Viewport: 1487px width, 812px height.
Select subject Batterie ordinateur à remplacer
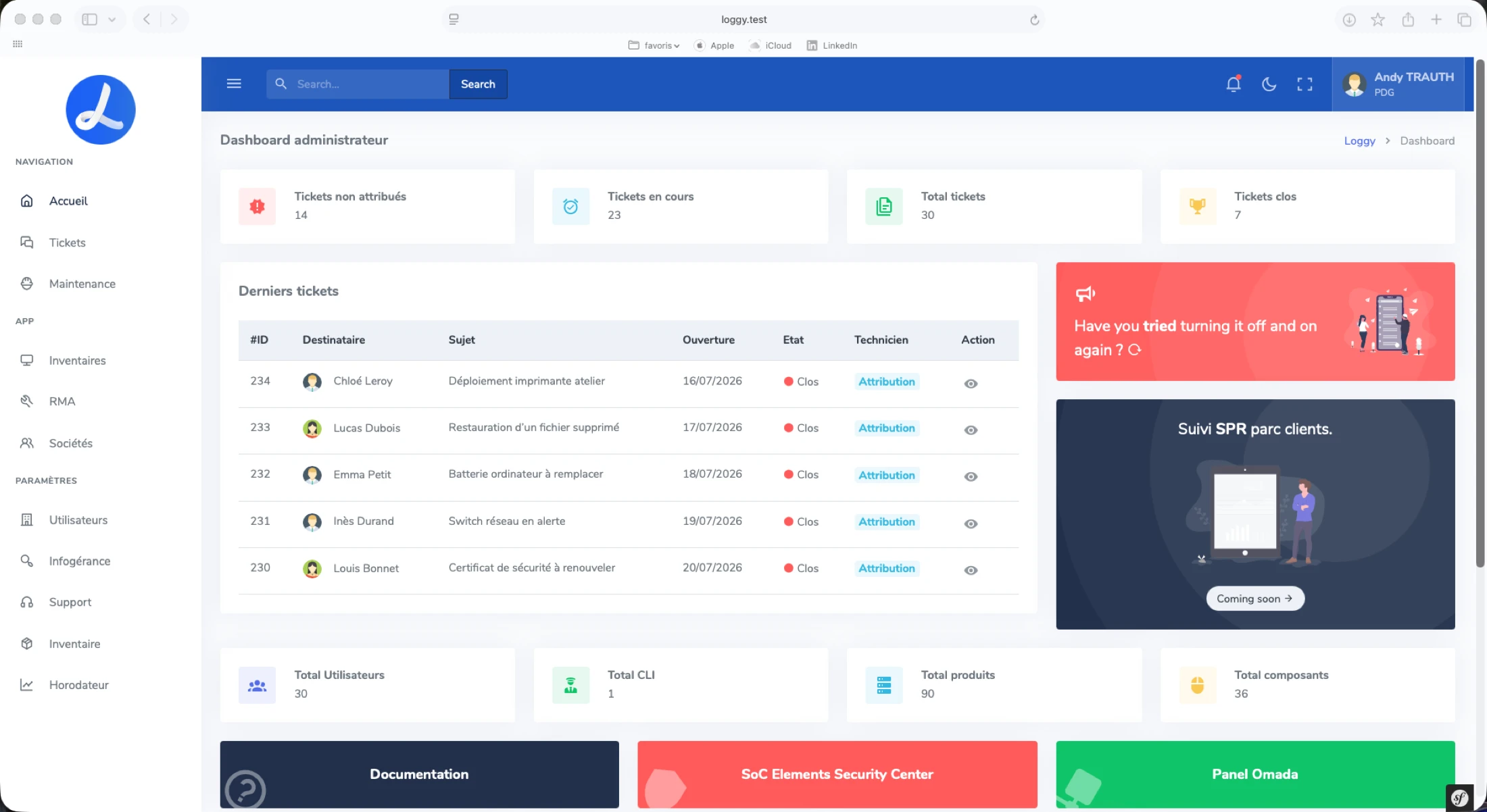(x=526, y=474)
